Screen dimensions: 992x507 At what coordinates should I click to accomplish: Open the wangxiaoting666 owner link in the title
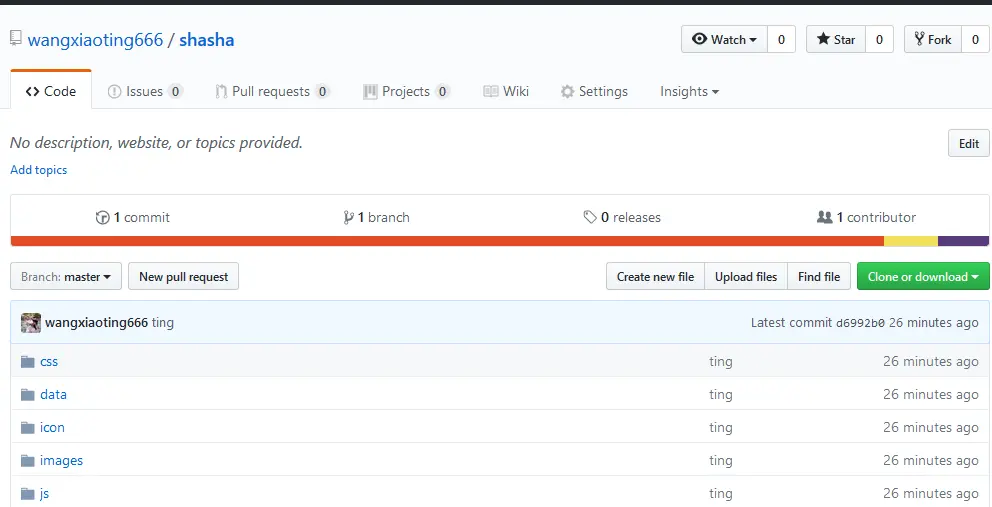click(x=96, y=40)
